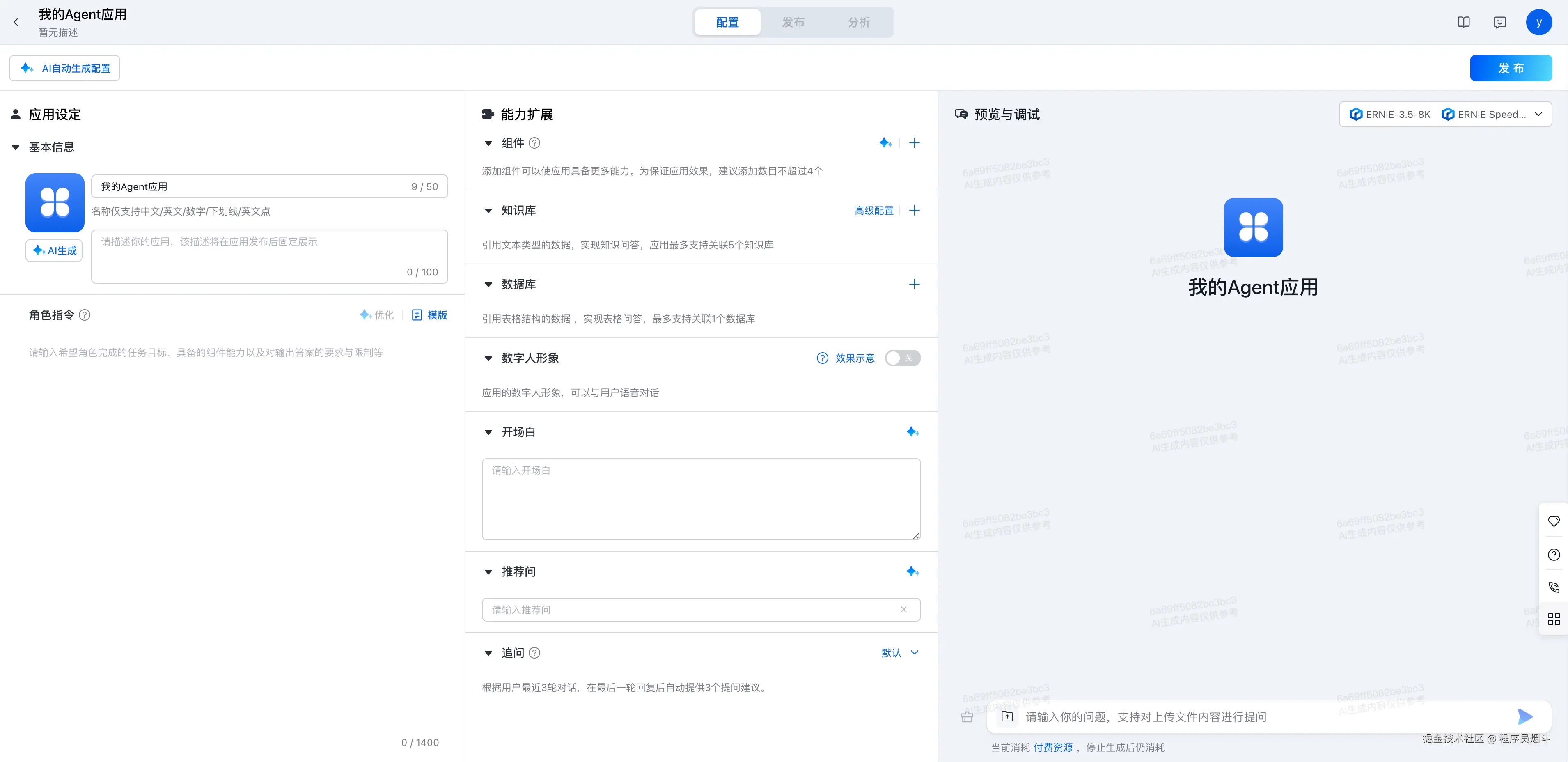
Task: Collapse the 知识库 section
Action: click(x=488, y=211)
